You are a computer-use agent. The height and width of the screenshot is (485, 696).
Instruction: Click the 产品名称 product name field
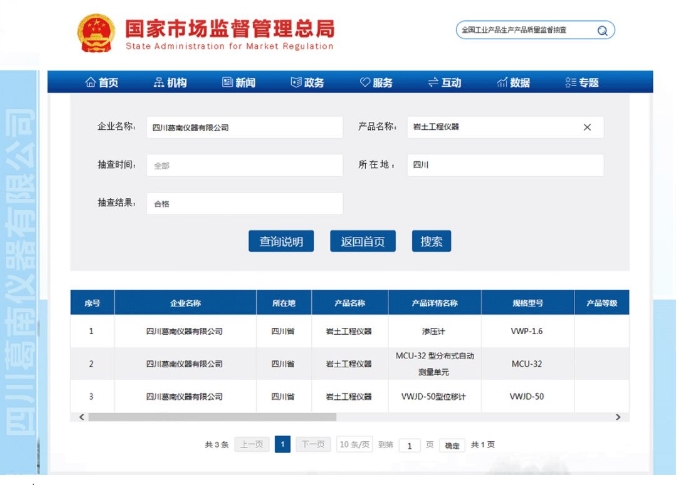click(x=506, y=127)
